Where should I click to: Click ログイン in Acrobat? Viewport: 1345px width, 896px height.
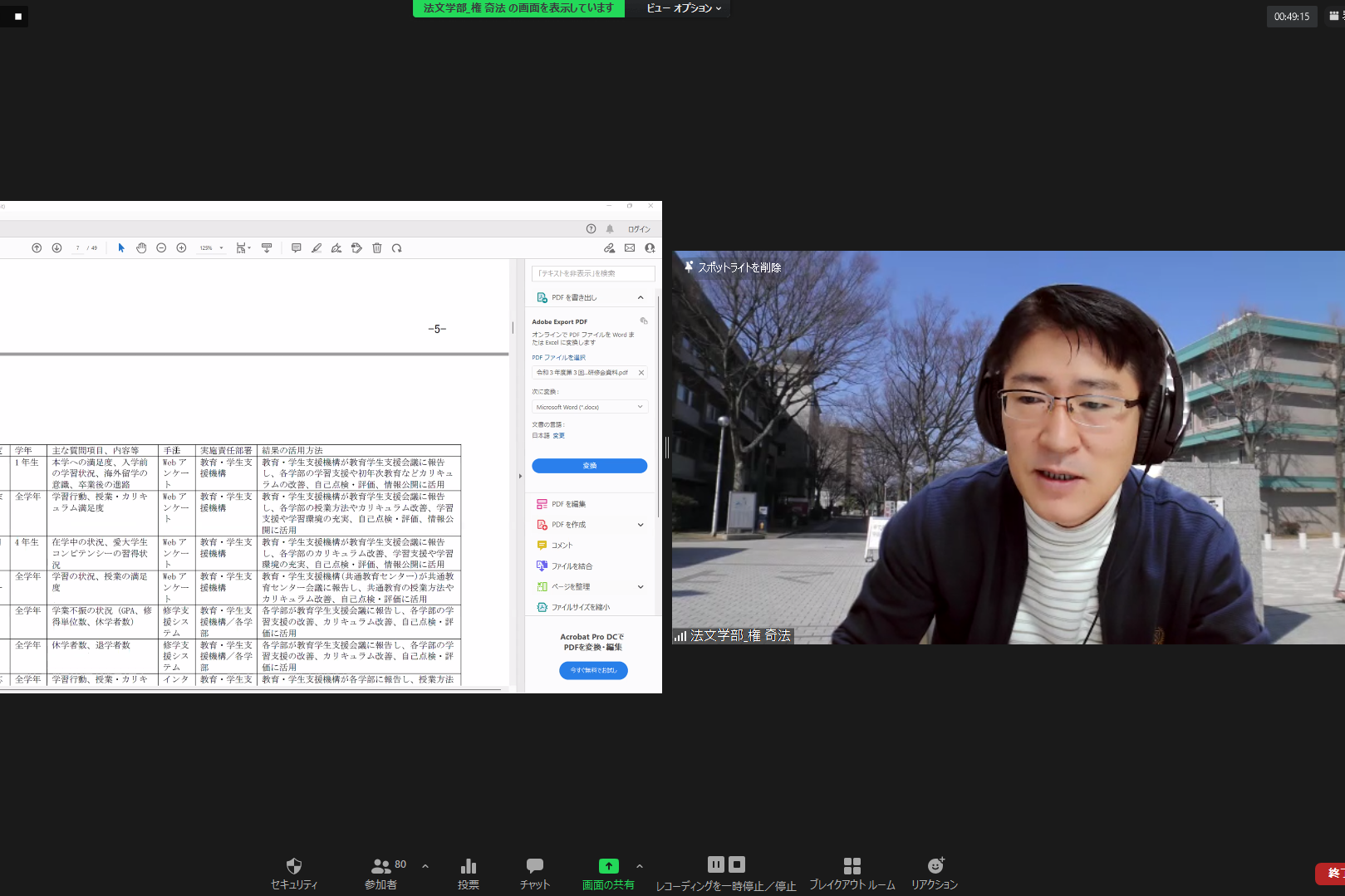coord(639,229)
